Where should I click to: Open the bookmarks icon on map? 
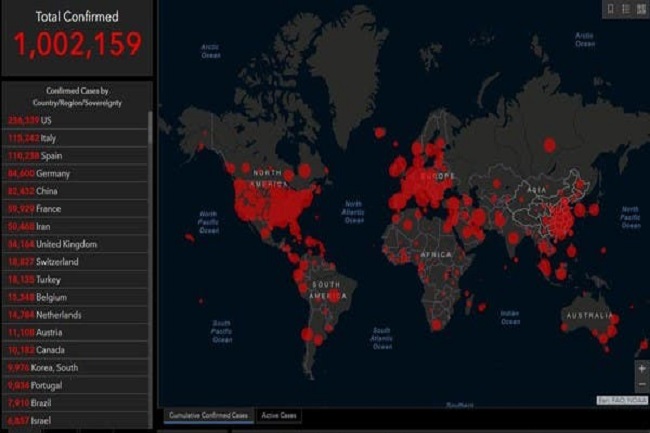point(611,10)
